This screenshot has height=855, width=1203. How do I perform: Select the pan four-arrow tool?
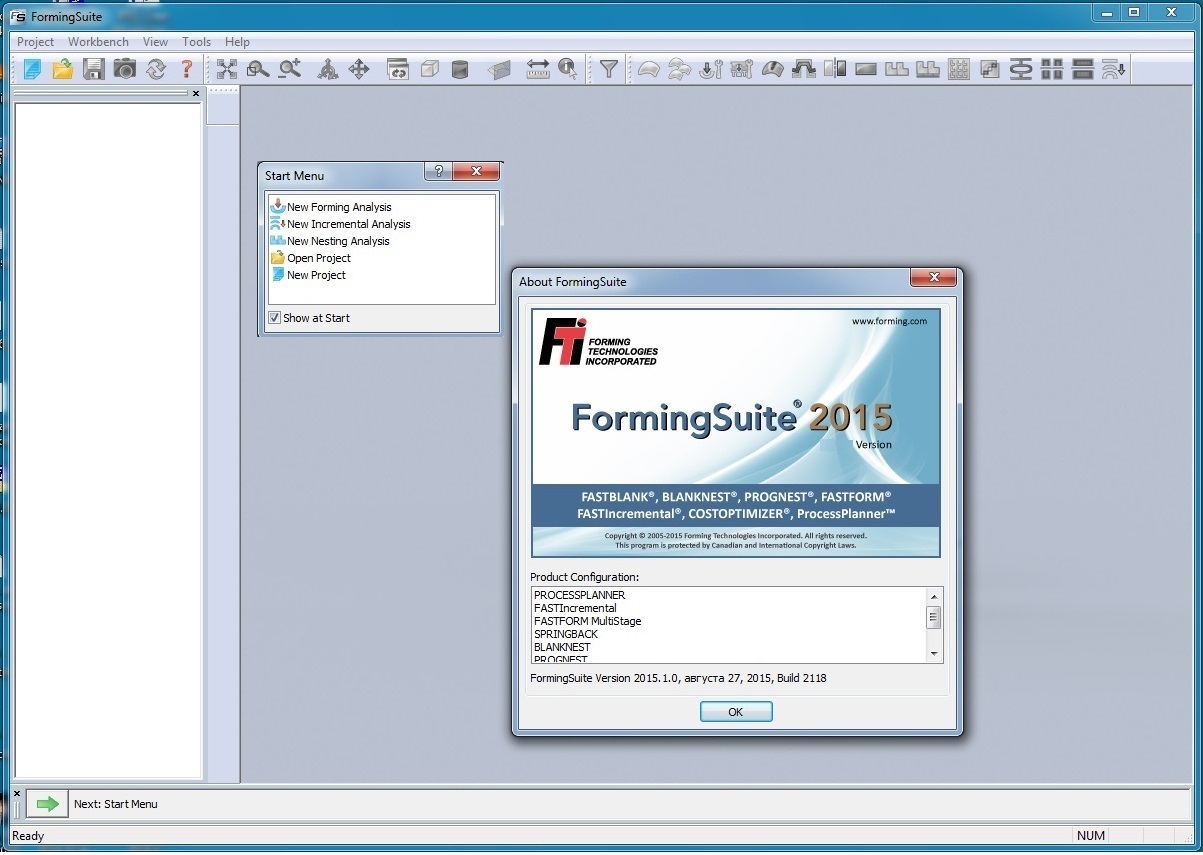(x=359, y=69)
